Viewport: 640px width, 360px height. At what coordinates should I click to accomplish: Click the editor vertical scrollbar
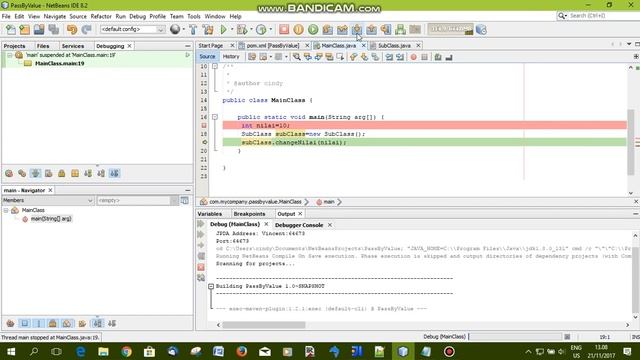coord(631,143)
